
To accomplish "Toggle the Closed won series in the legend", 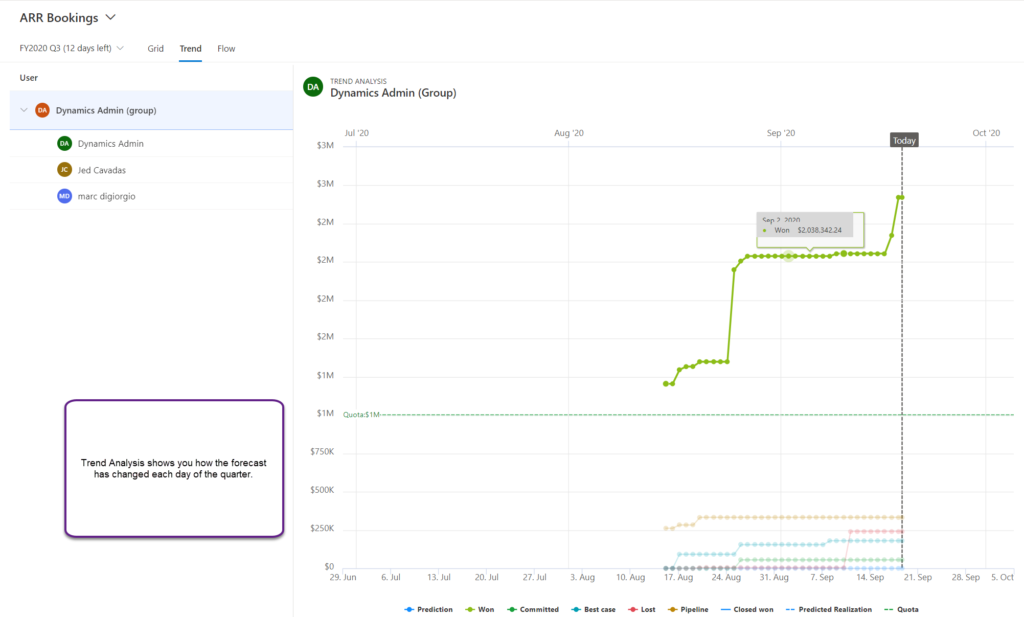I will [x=747, y=609].
